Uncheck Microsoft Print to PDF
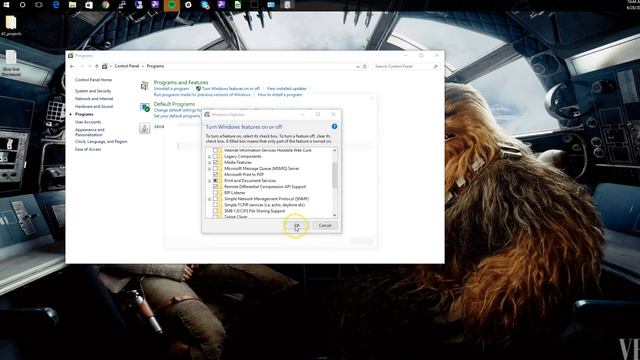 coord(215,175)
